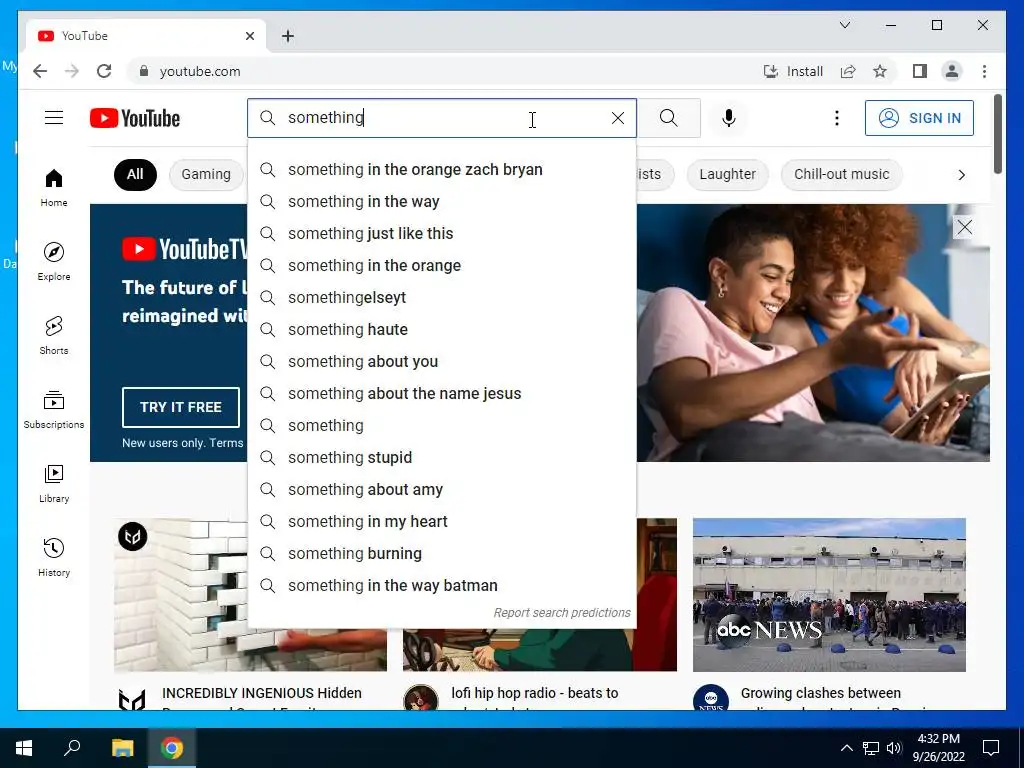Open 'Growing clashes between' video title

[x=820, y=693]
